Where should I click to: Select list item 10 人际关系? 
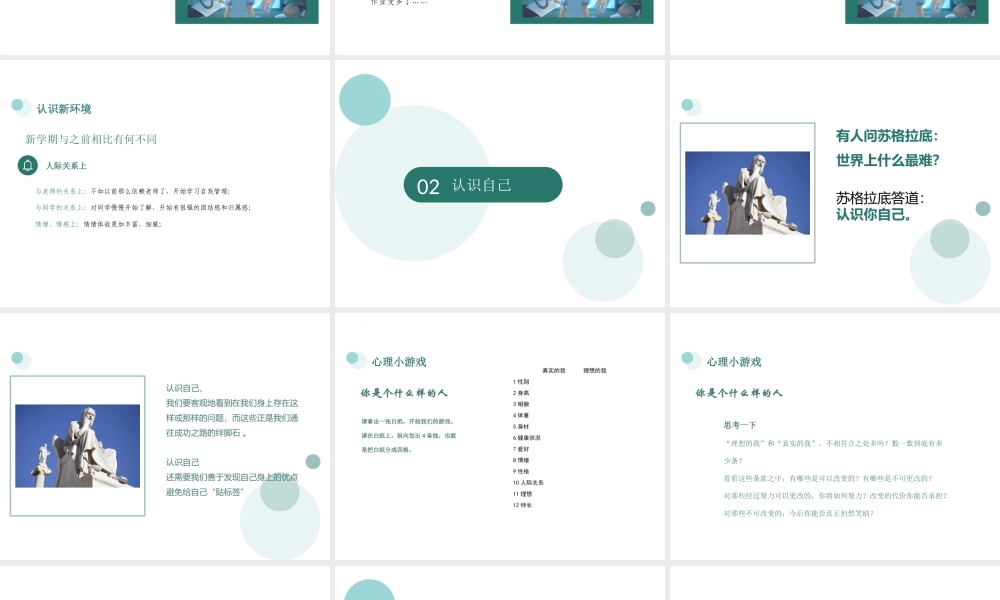[528, 483]
